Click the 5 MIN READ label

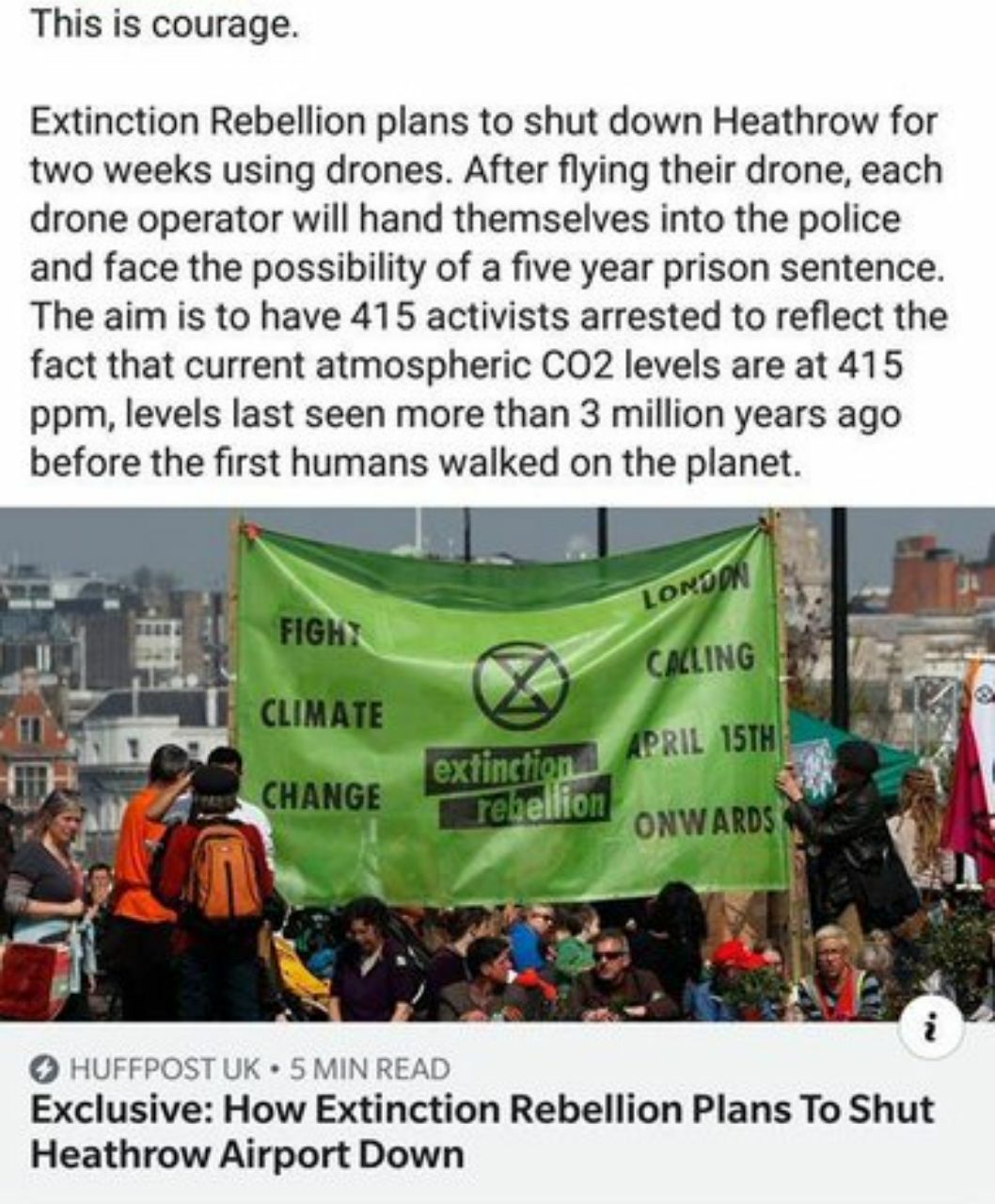(x=369, y=1069)
